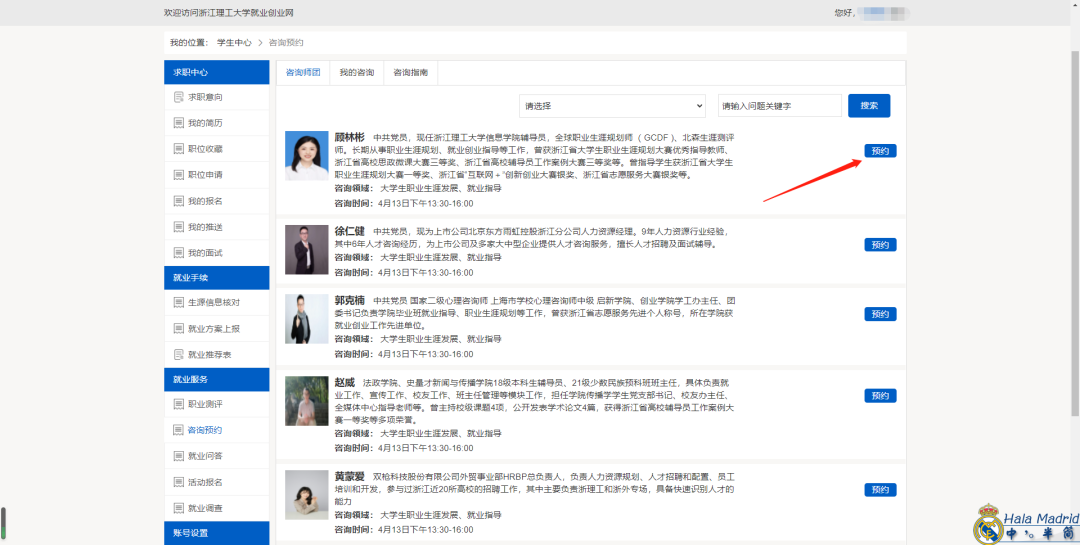Expand the 就业手续 sidebar section
1080x545 pixels.
[x=216, y=277]
